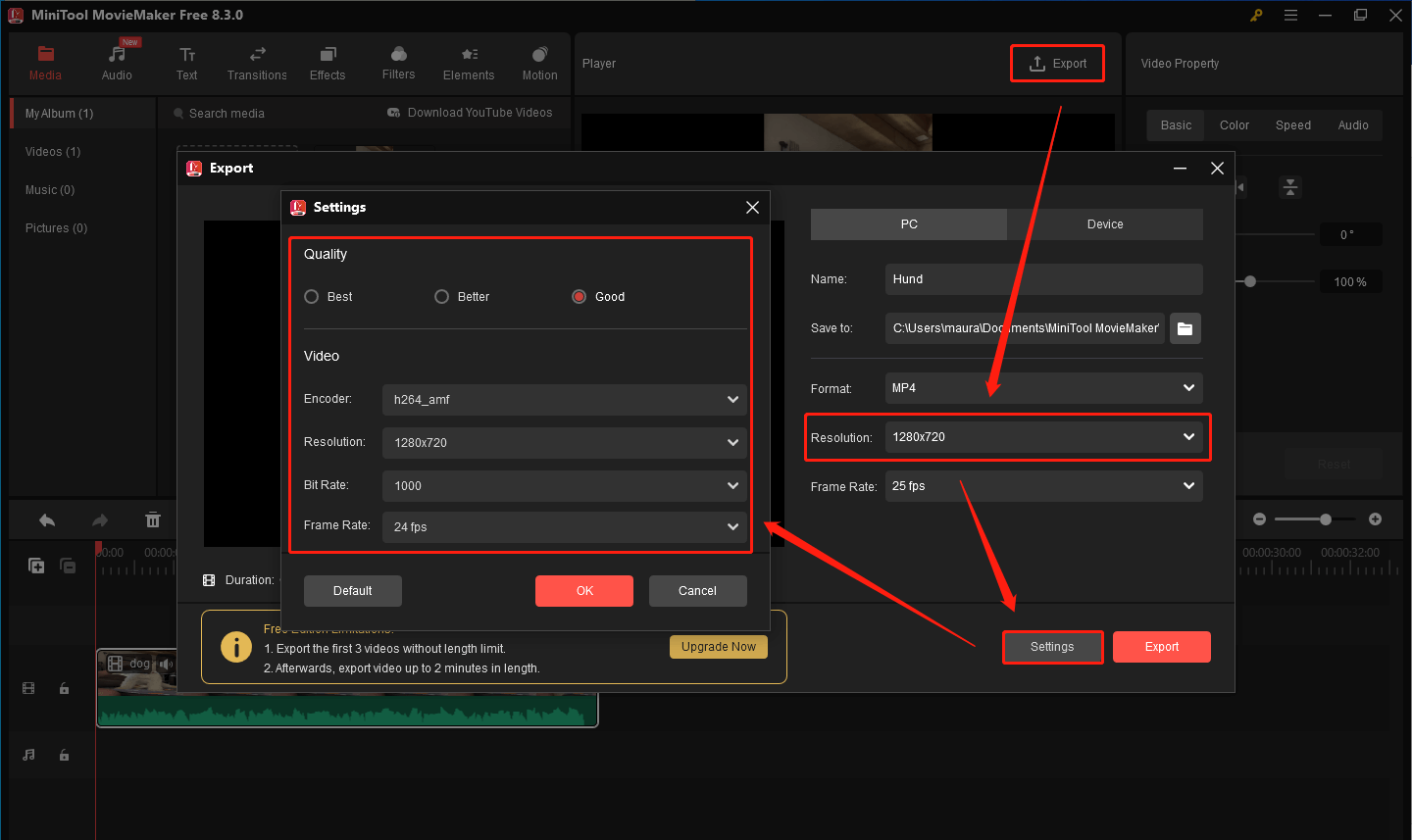The height and width of the screenshot is (840, 1412).
Task: Click the redo arrow in timeline toolbar
Action: click(x=100, y=520)
